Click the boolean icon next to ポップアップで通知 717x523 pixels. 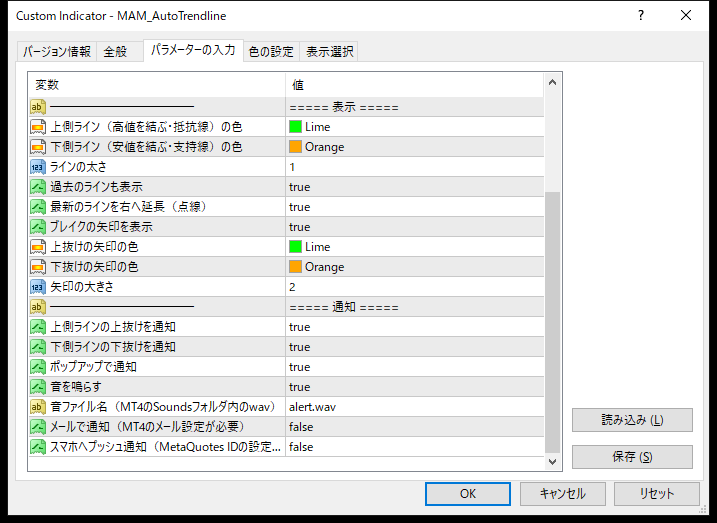[x=38, y=367]
